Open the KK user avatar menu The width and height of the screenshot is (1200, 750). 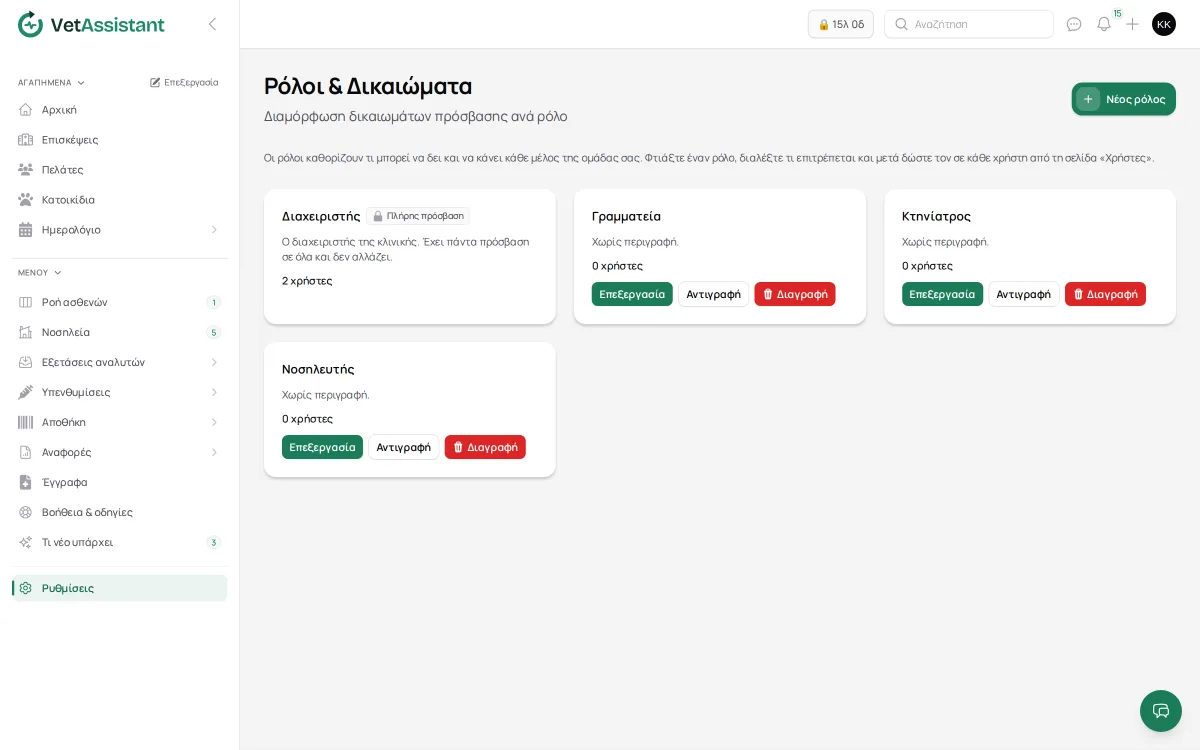point(1164,24)
